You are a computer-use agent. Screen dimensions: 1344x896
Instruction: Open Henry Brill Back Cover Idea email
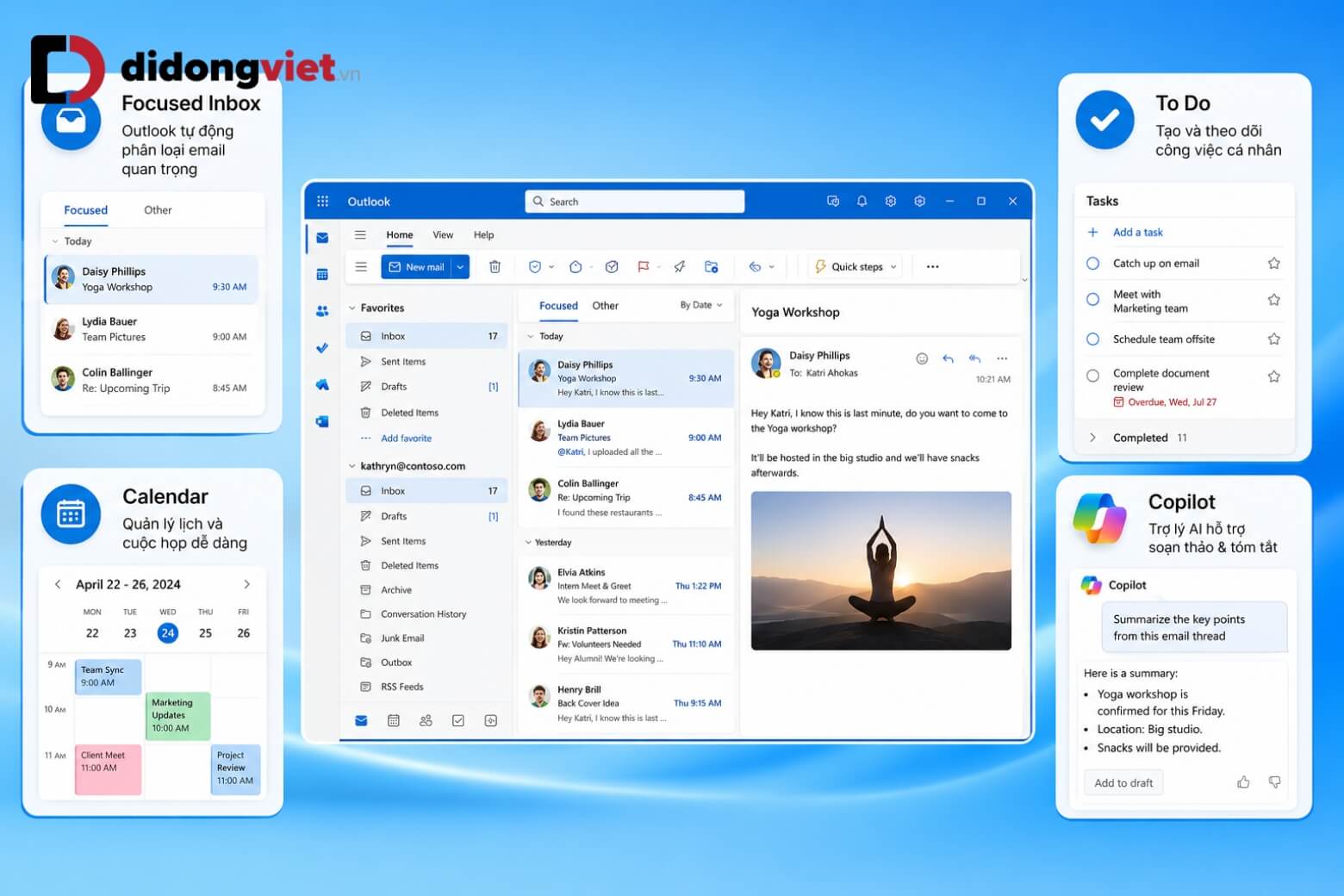[626, 703]
